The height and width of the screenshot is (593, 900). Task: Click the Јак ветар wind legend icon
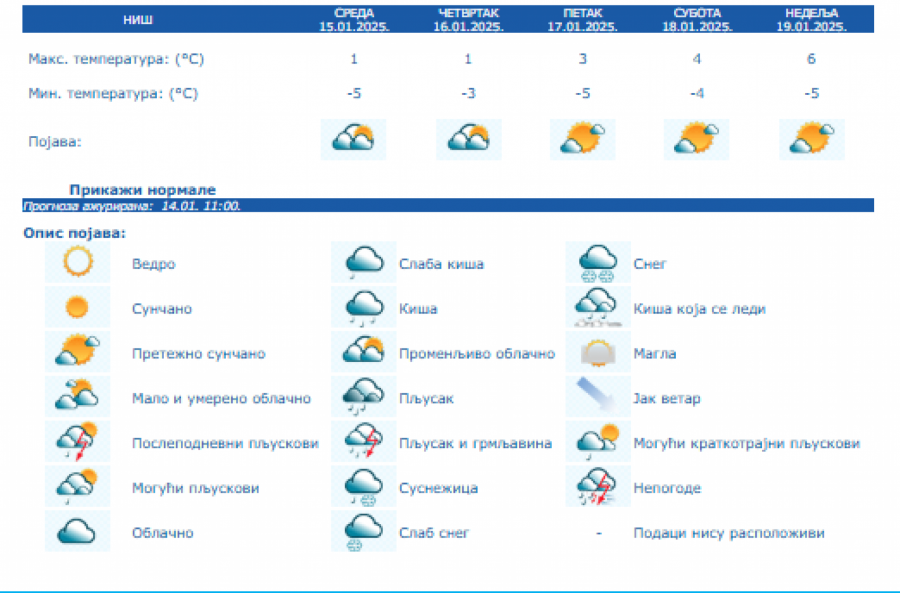click(x=598, y=398)
